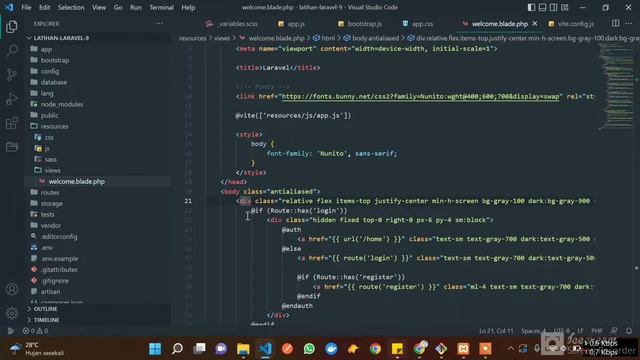The image size is (640, 360).
Task: Open Chrome from the taskbar
Action: coord(375,349)
